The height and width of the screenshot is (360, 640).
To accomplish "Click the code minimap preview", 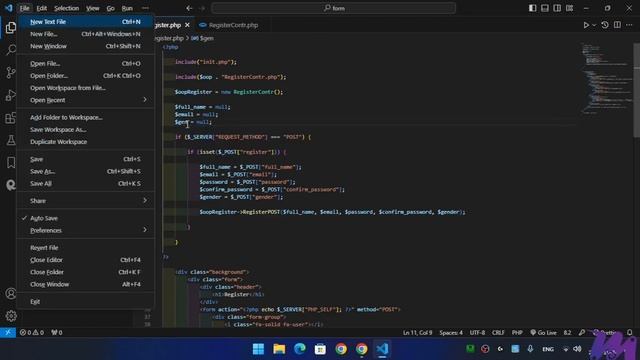I will pyautogui.click(x=606, y=78).
